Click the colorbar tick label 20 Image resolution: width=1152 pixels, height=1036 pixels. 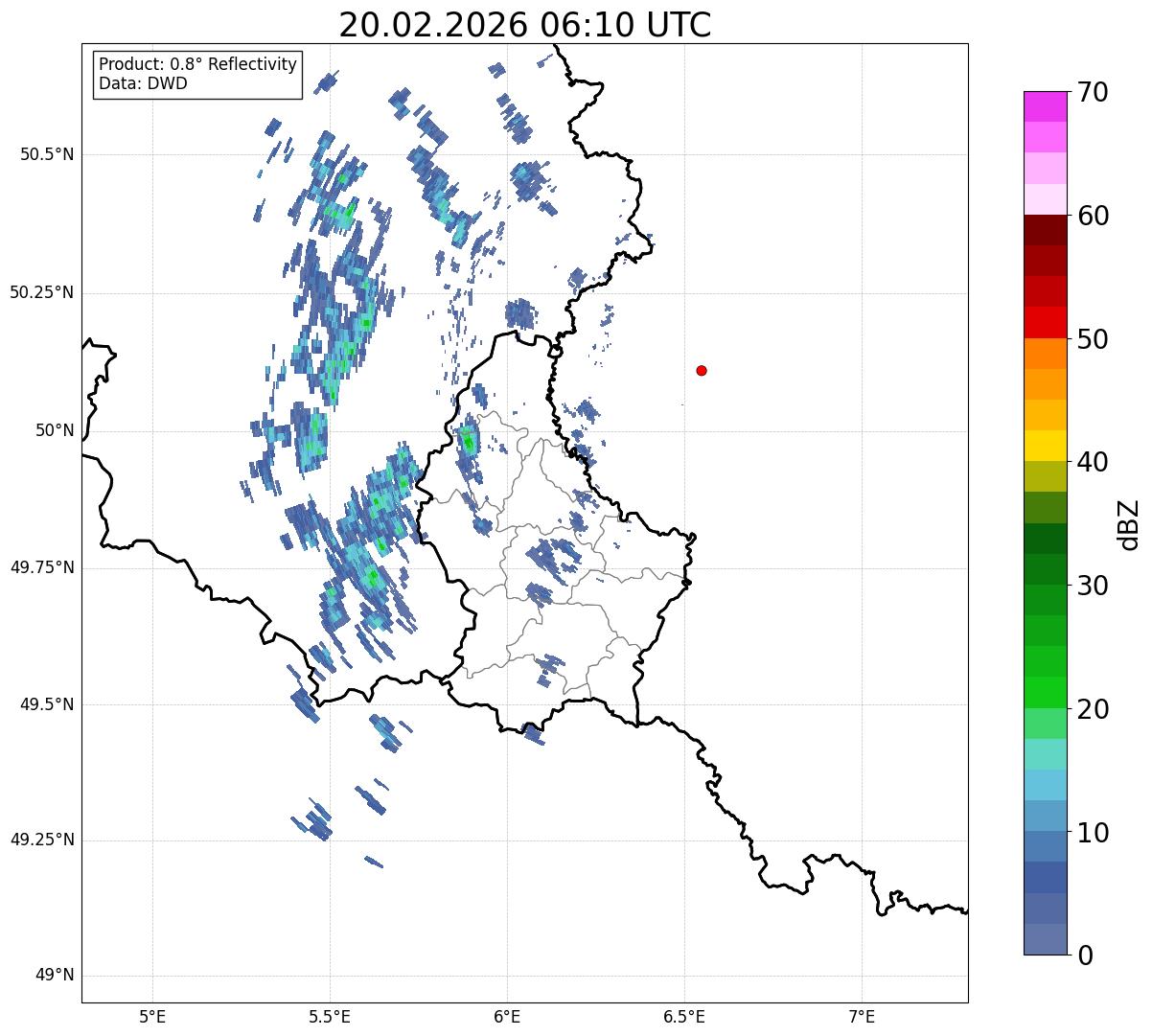(1093, 709)
